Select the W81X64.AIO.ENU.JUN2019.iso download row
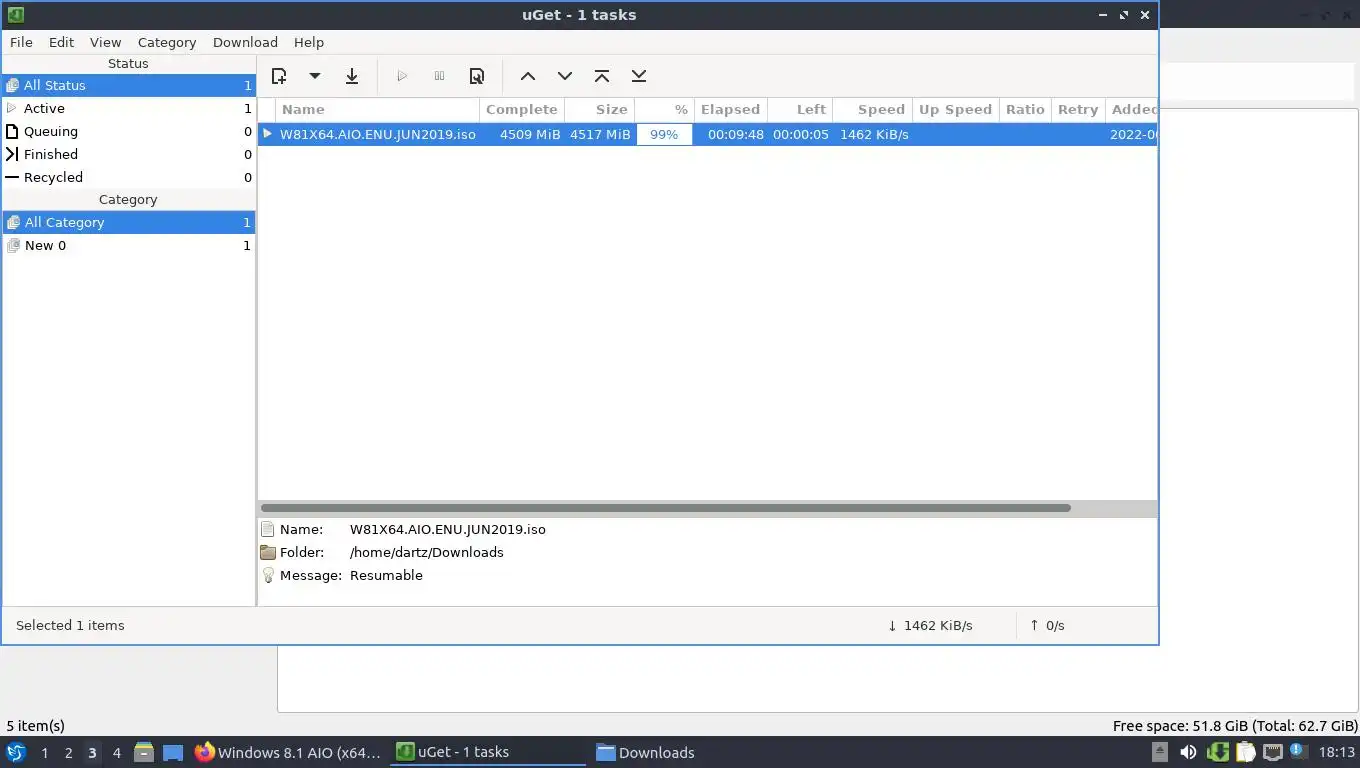The width and height of the screenshot is (1360, 768). click(707, 134)
